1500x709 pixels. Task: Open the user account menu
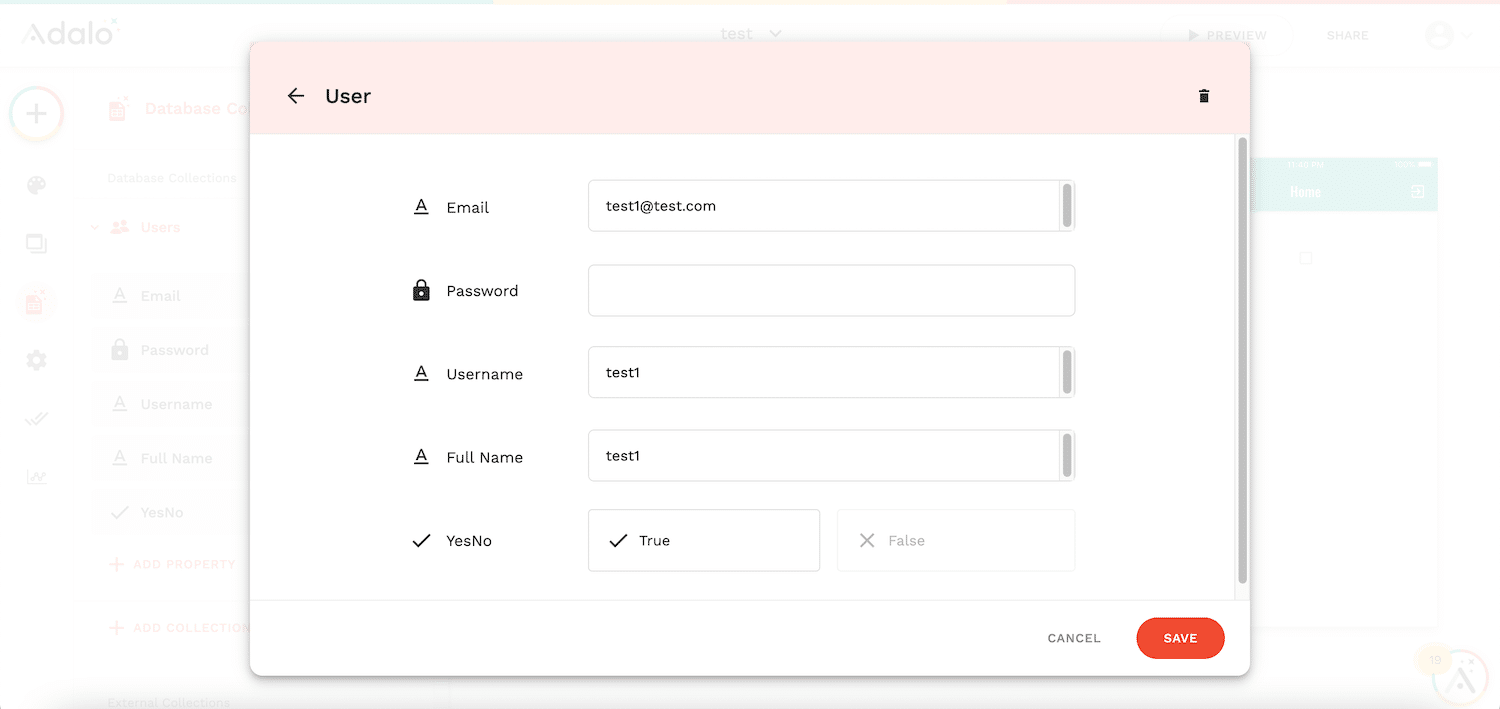(1446, 35)
